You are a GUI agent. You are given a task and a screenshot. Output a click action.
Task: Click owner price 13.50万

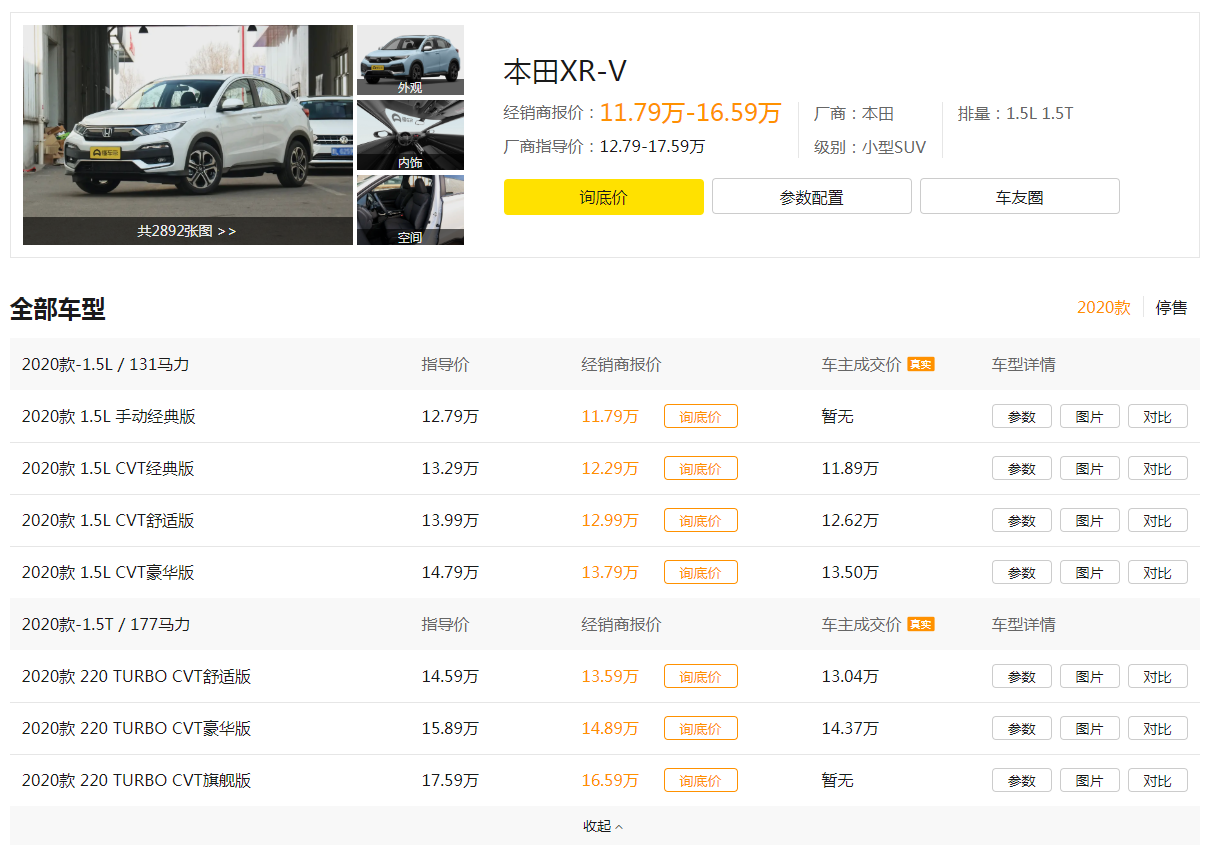pyautogui.click(x=850, y=572)
